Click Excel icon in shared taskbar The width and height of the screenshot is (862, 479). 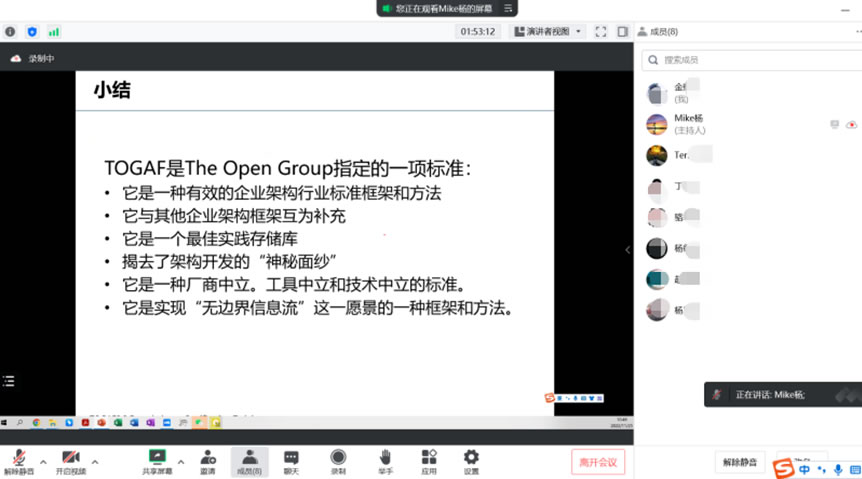click(x=118, y=422)
